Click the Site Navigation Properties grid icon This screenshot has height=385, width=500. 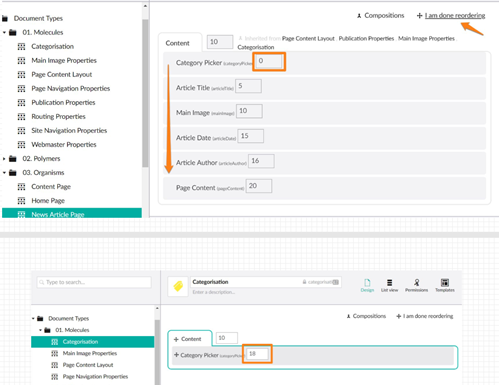click(x=21, y=130)
